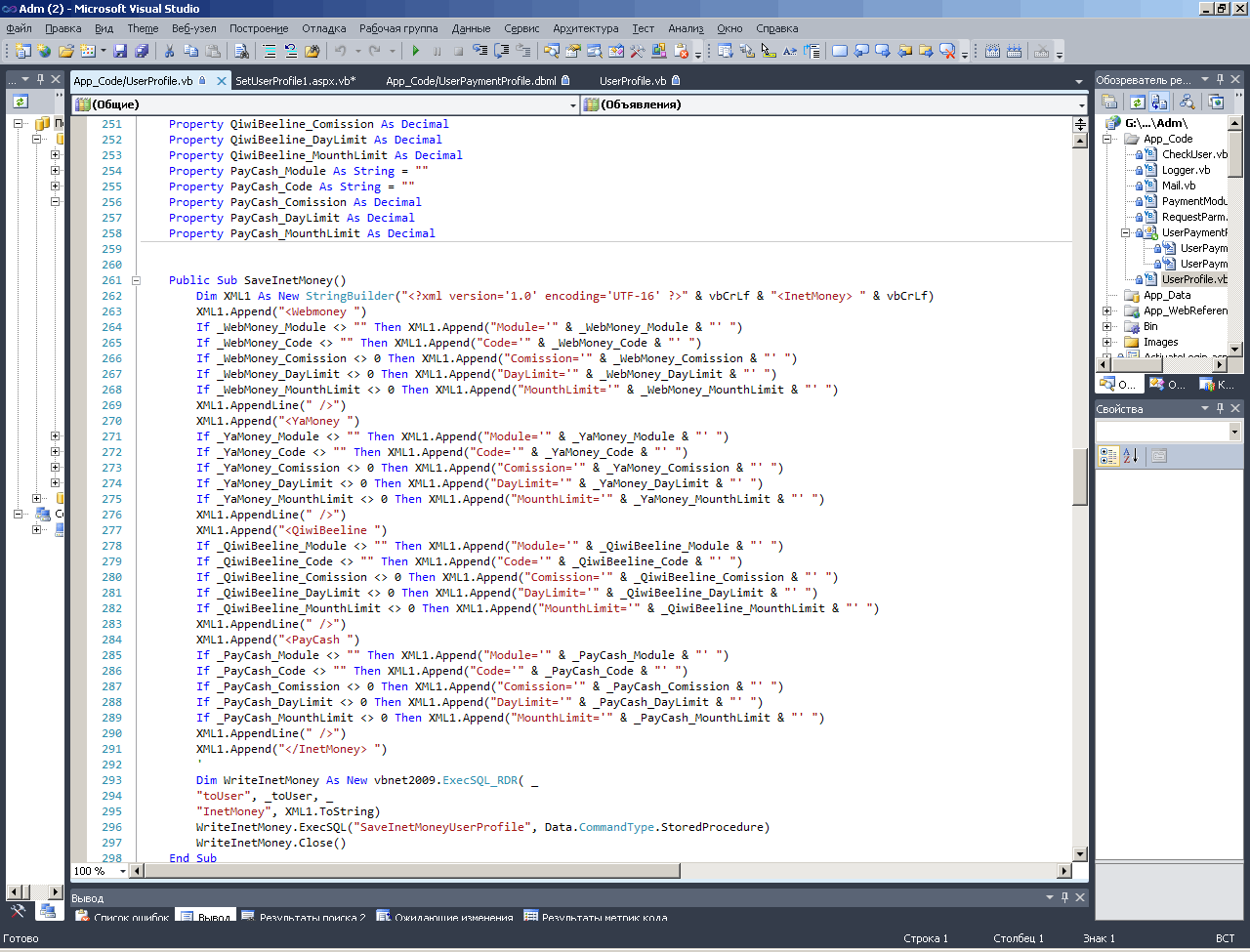This screenshot has width=1250, height=952.
Task: Open the Ожидающие изменения tab
Action: click(x=445, y=917)
